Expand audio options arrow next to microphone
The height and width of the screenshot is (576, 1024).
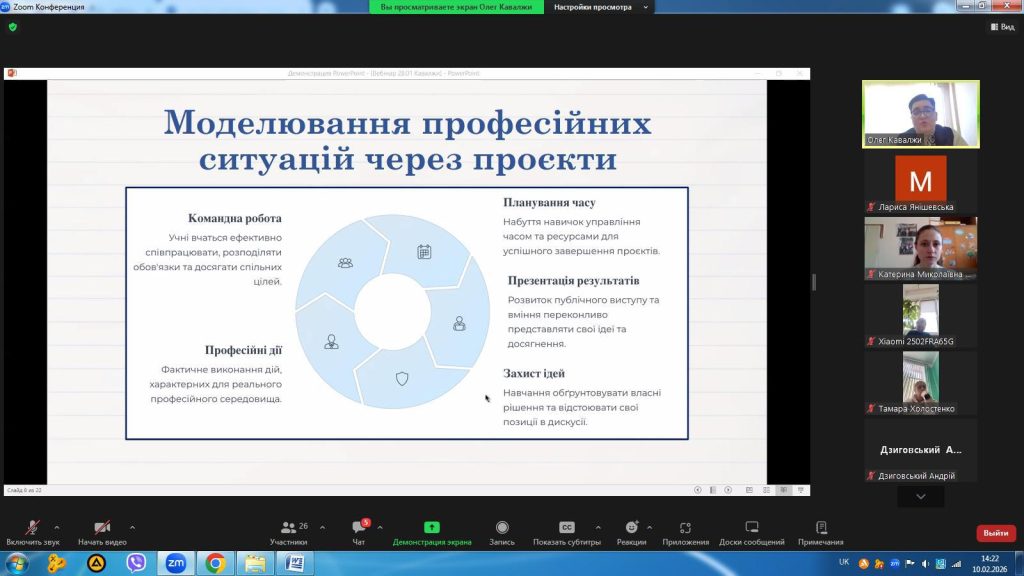click(56, 527)
